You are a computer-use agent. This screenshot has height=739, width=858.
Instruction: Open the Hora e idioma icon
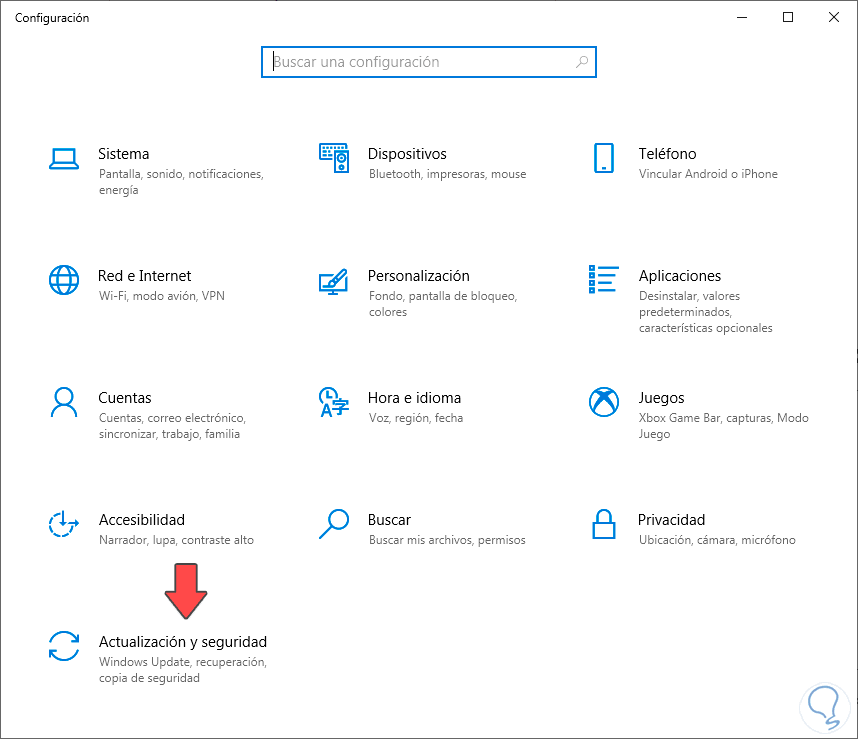pos(333,402)
